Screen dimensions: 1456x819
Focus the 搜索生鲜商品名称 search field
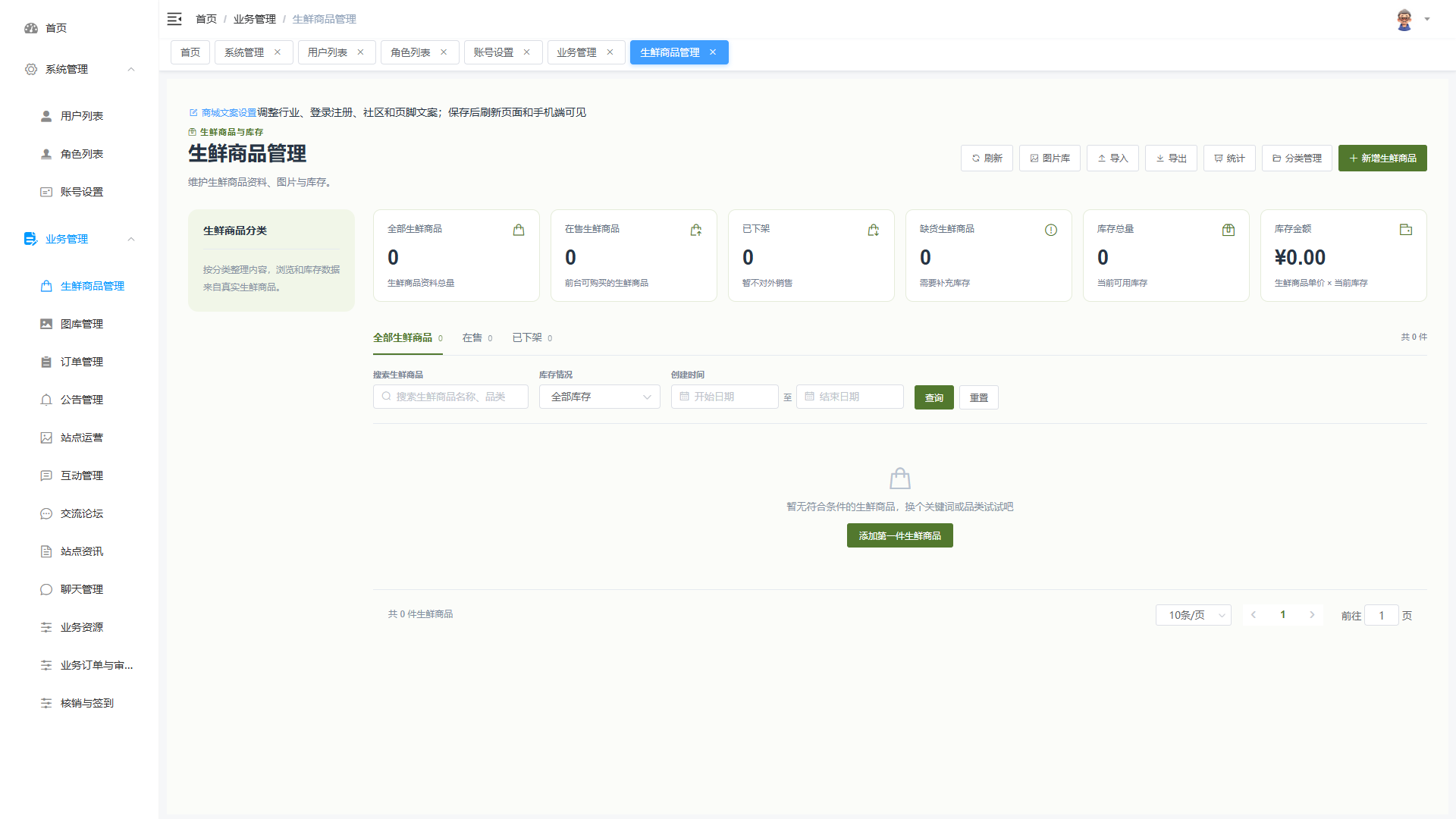(450, 397)
